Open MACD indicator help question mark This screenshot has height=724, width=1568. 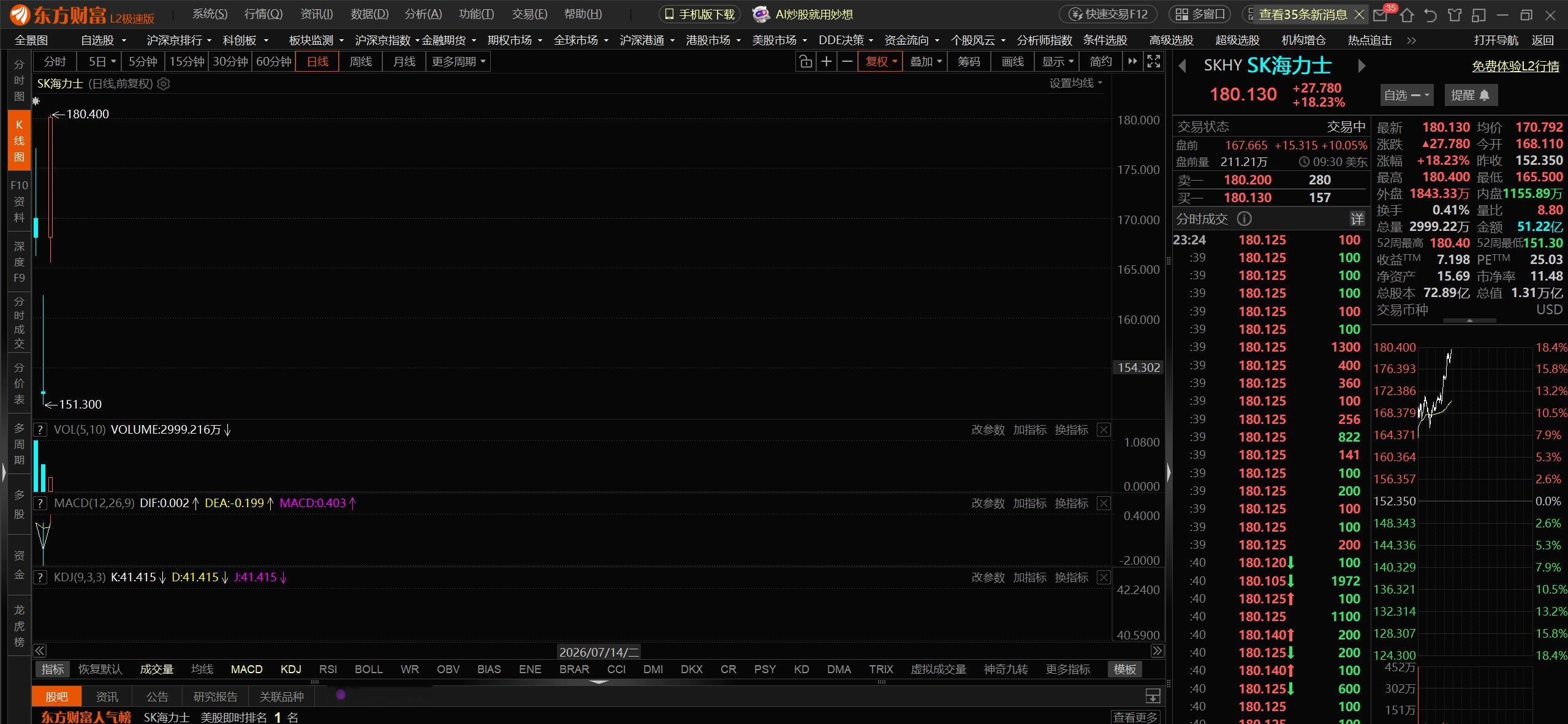coord(40,503)
